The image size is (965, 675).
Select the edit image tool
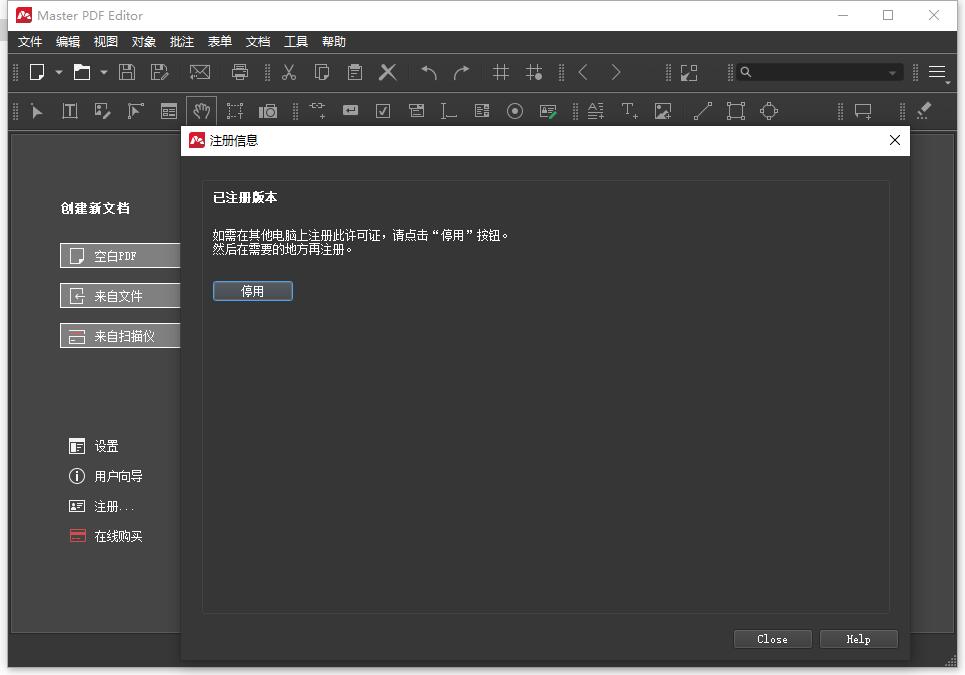(x=102, y=111)
